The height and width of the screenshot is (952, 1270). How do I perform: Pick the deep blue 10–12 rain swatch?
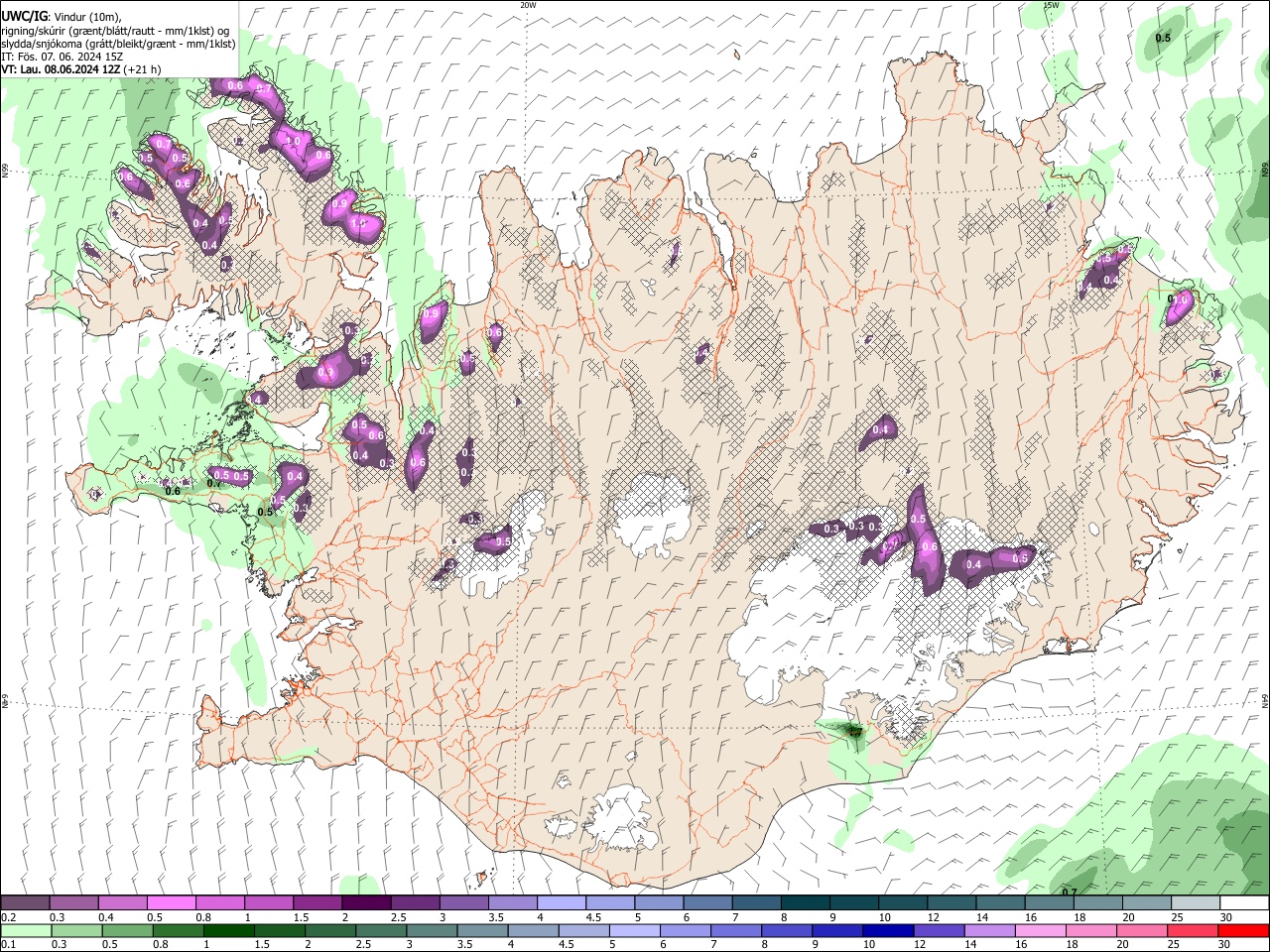[x=888, y=930]
